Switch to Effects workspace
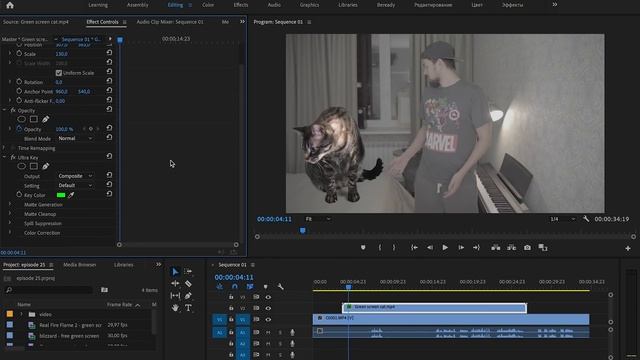This screenshot has width=640, height=360. tap(241, 5)
